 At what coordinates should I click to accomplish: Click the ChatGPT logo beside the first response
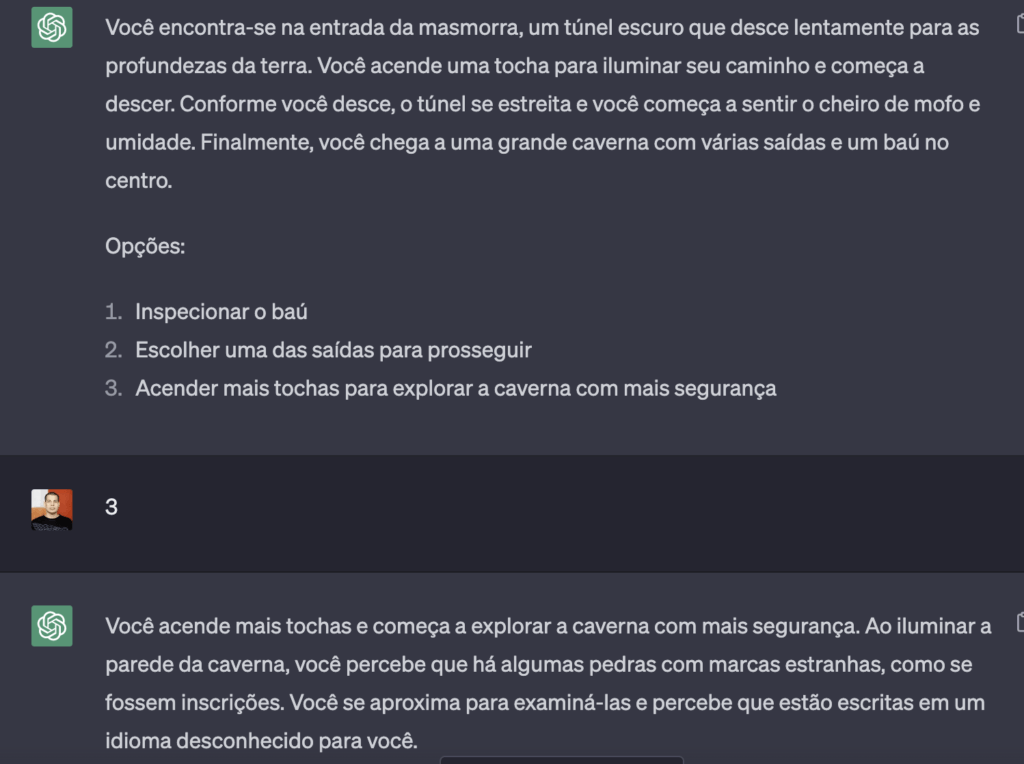tap(52, 27)
